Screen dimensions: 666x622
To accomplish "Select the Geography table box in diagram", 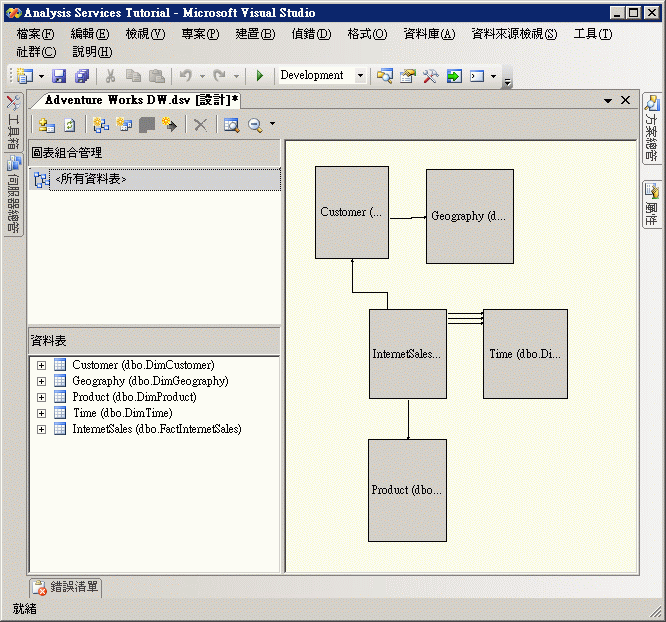I will 470,216.
